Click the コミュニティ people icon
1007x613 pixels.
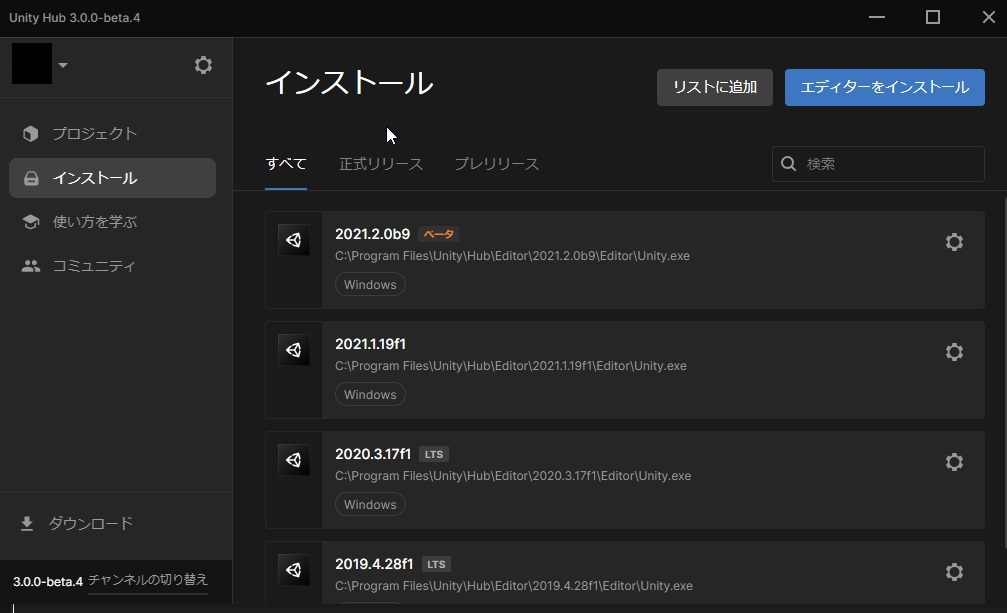30,266
